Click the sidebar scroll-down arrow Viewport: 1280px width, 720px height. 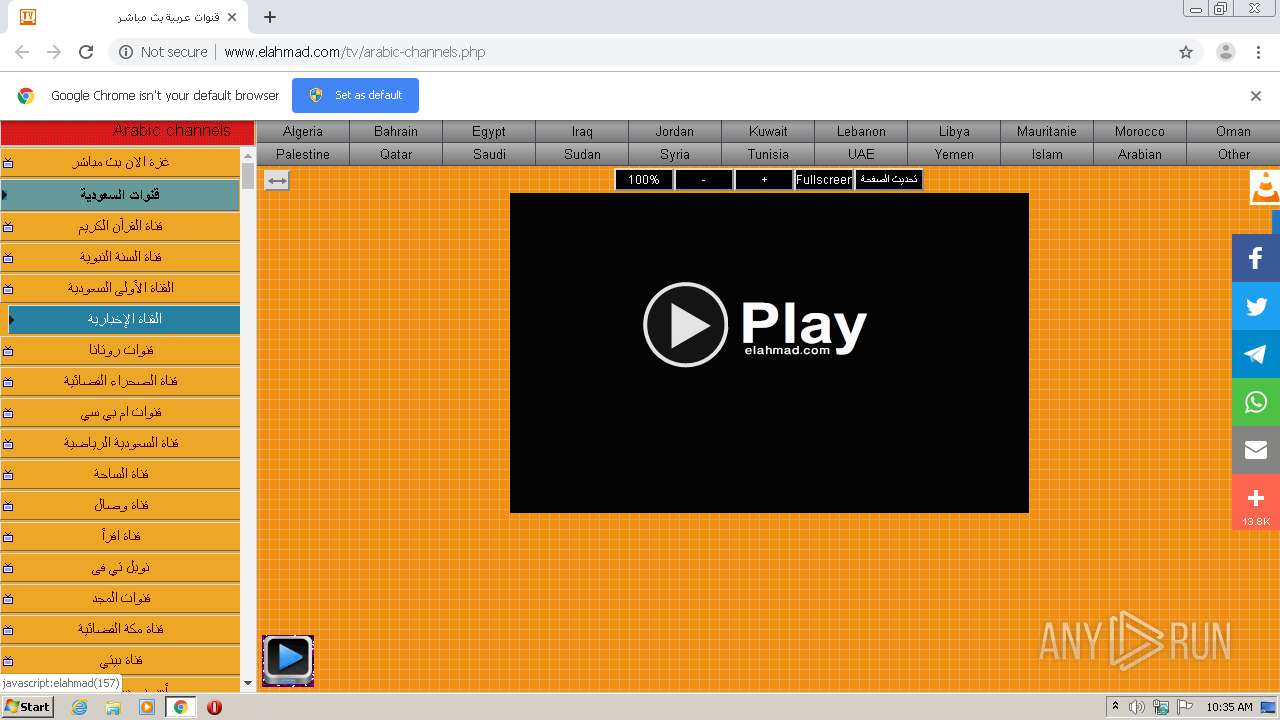click(248, 683)
